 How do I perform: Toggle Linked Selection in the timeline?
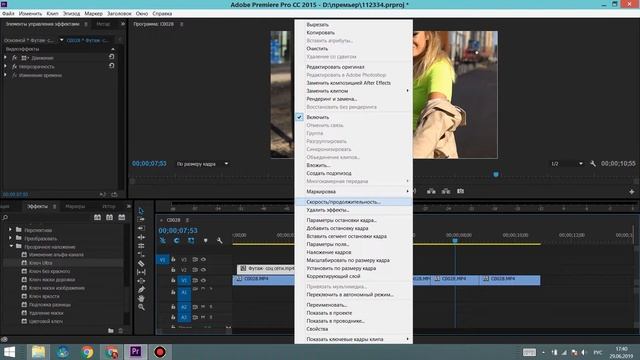pos(191,241)
